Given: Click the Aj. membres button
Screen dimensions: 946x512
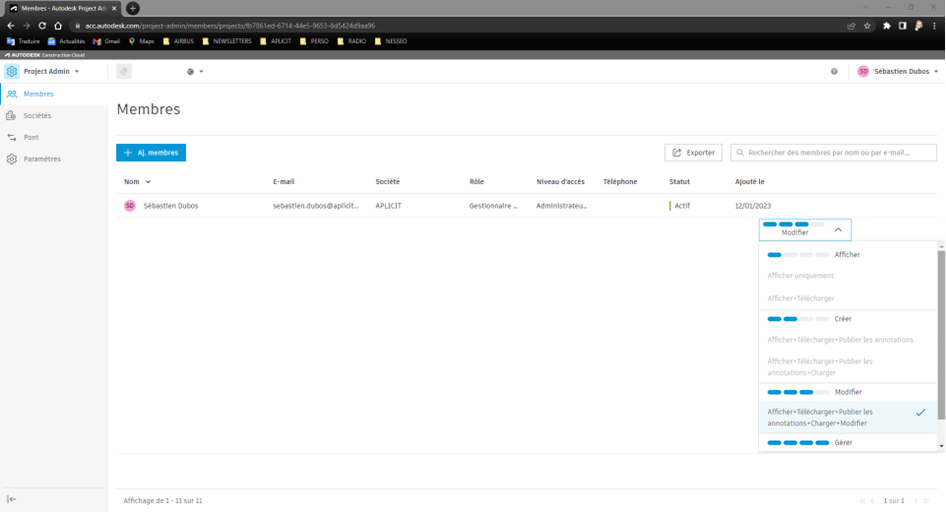Looking at the screenshot, I should 151,153.
